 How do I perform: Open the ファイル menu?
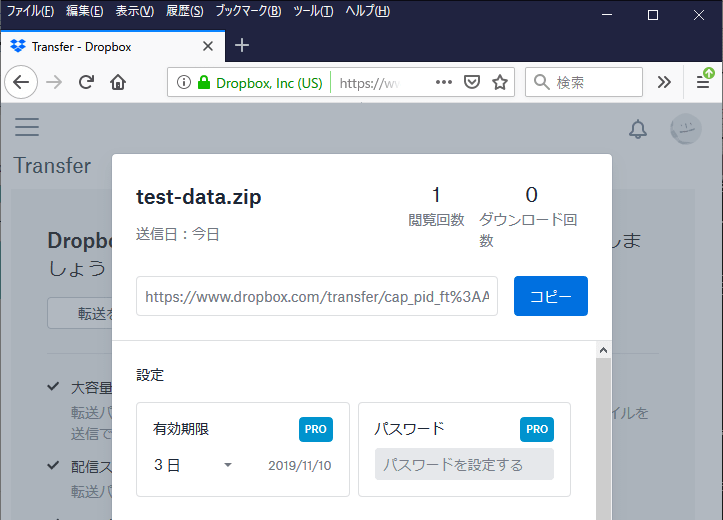pyautogui.click(x=30, y=11)
